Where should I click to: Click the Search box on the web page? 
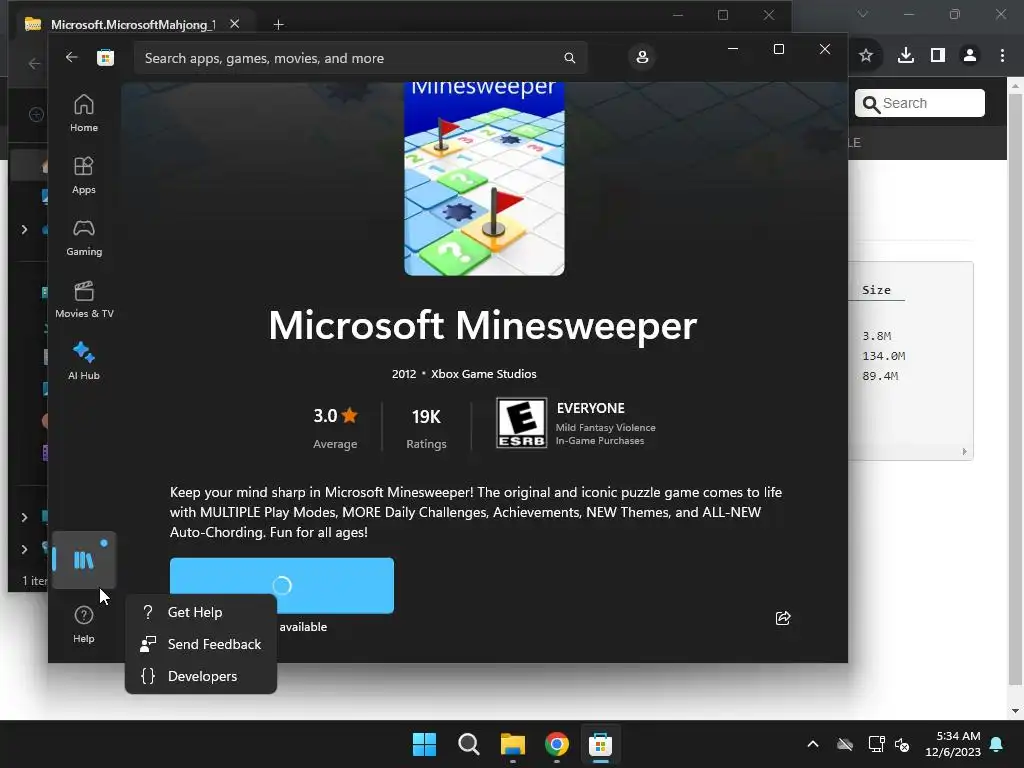click(x=920, y=103)
